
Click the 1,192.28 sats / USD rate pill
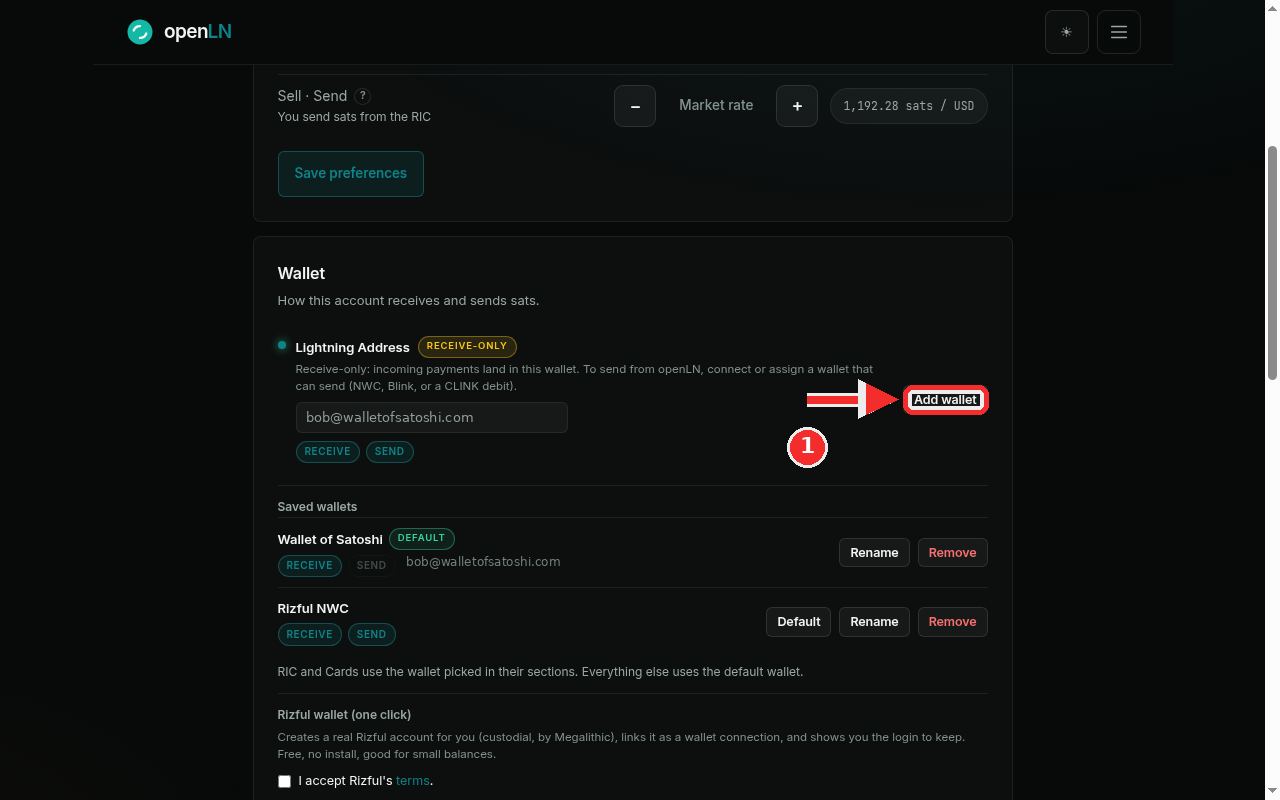pos(909,106)
